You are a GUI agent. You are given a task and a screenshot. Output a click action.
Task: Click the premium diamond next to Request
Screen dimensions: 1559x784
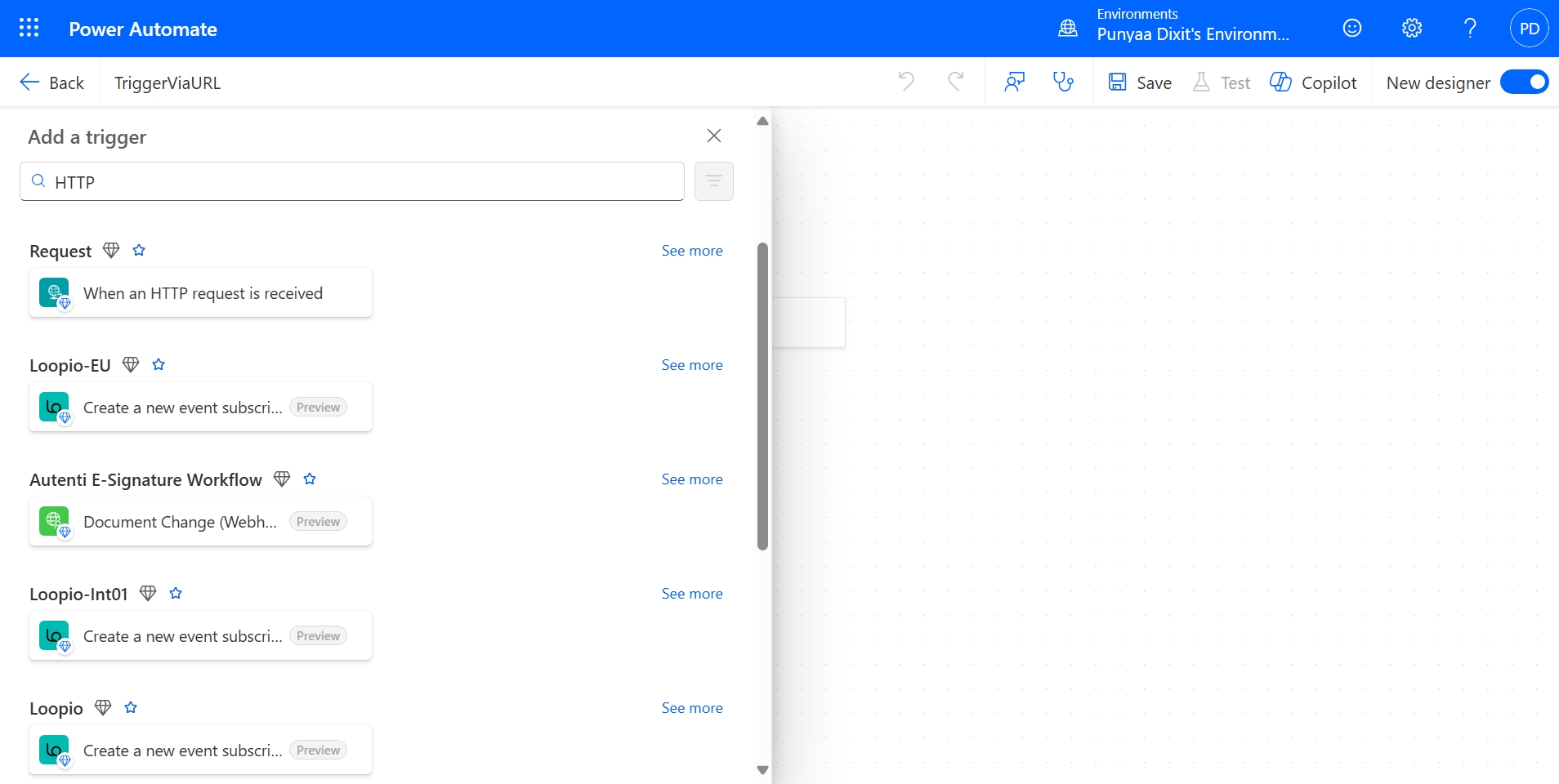point(111,251)
